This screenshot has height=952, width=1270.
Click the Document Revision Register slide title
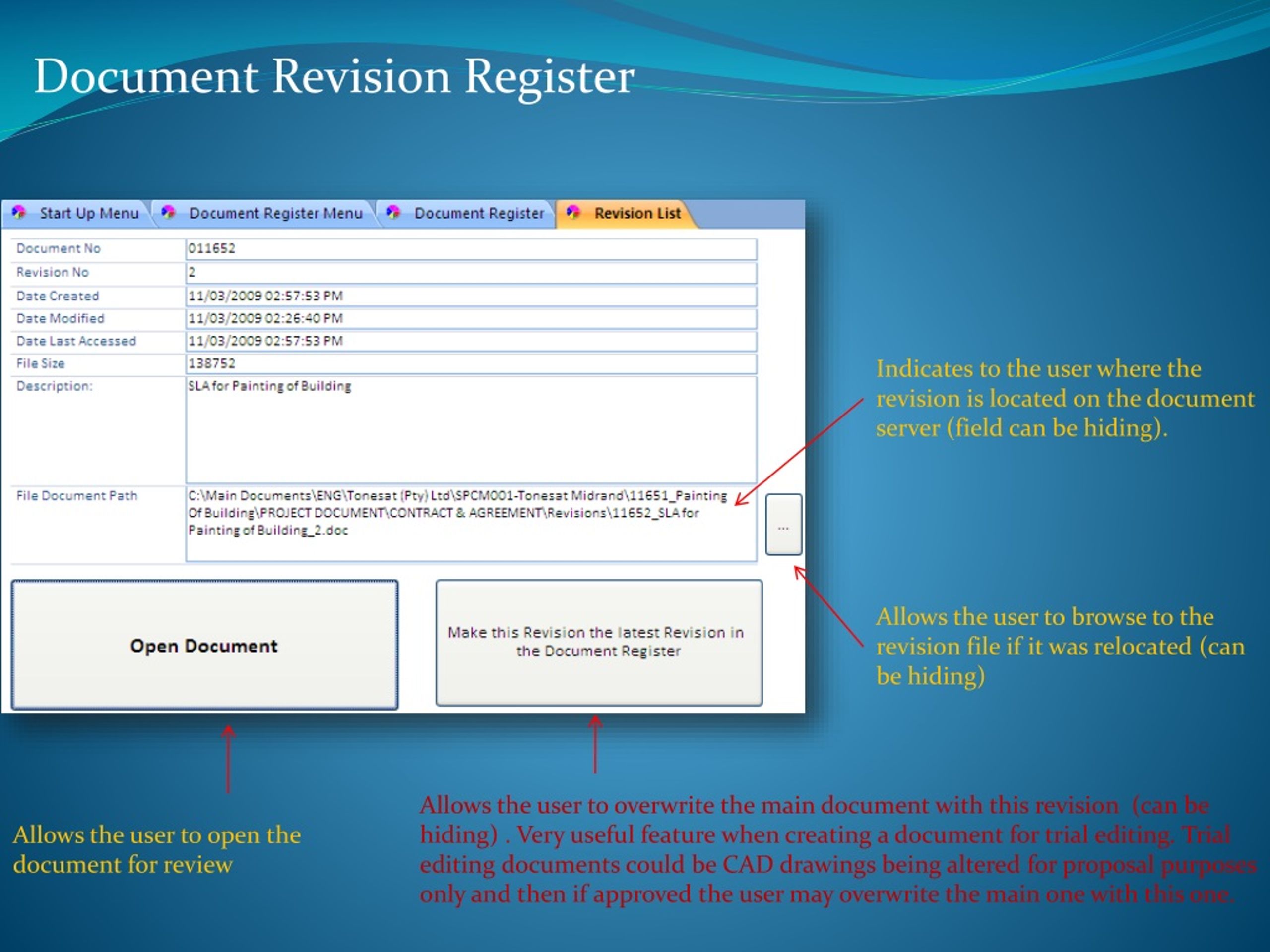[x=336, y=77]
